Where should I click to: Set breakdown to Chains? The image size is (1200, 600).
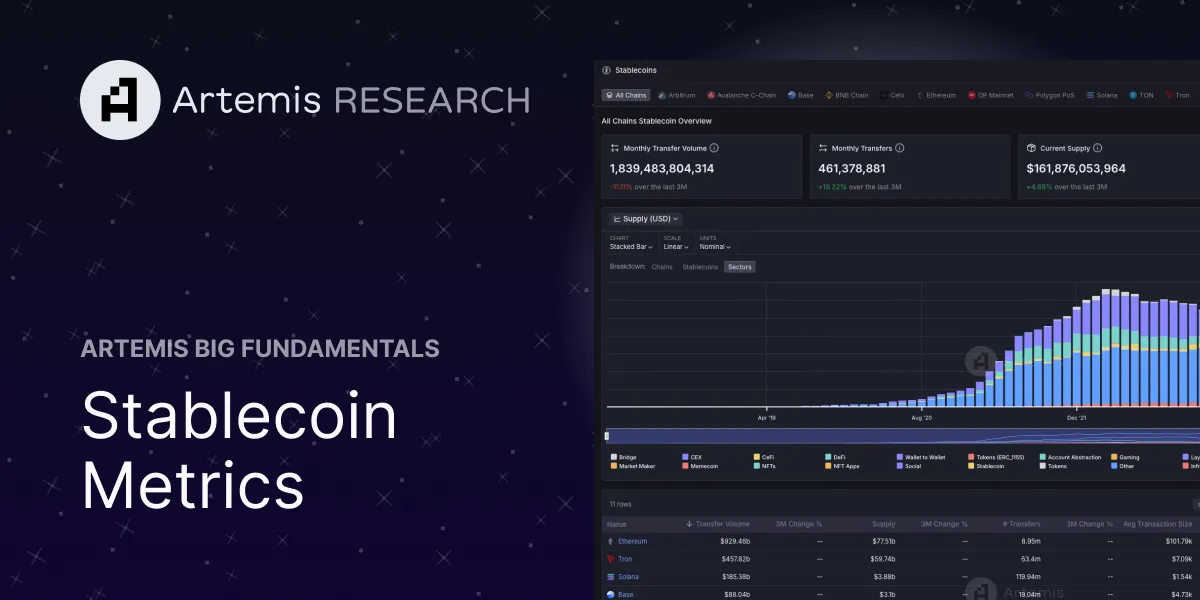click(662, 267)
